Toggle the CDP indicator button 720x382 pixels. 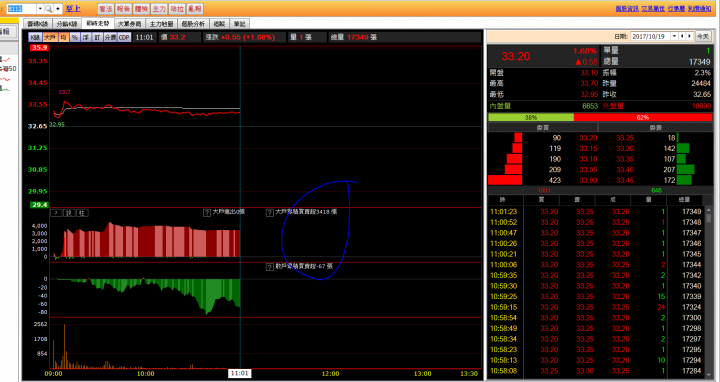tap(124, 37)
